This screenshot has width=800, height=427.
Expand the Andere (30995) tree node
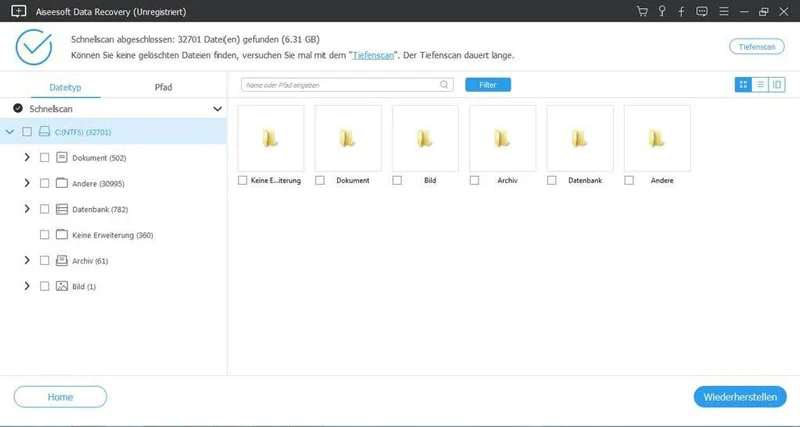pyautogui.click(x=27, y=183)
